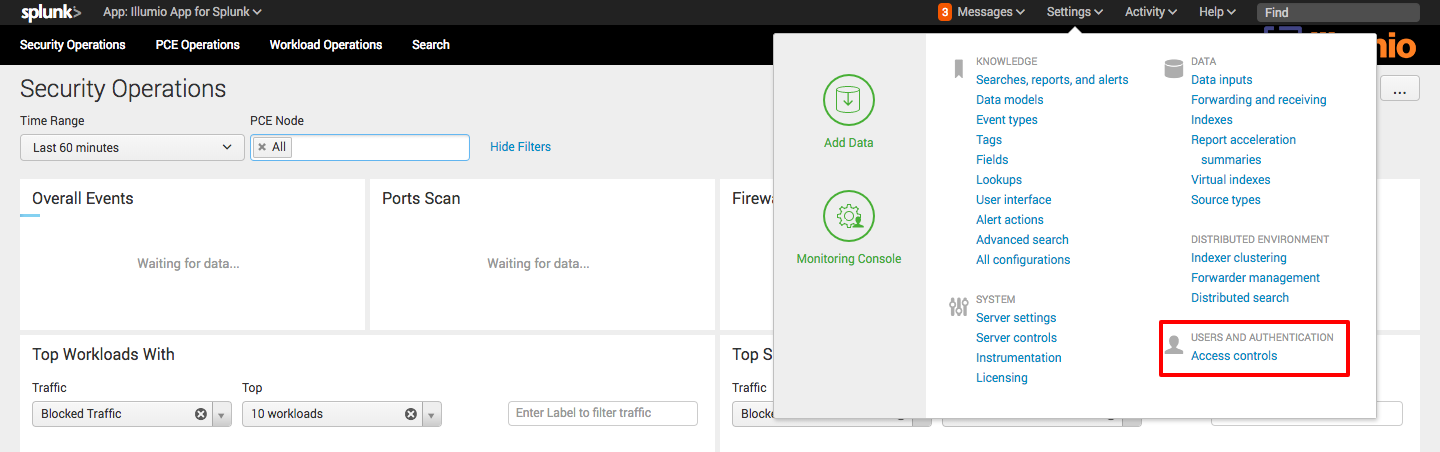The width and height of the screenshot is (1440, 452).
Task: Click the orange 3 messages badge
Action: (x=944, y=12)
